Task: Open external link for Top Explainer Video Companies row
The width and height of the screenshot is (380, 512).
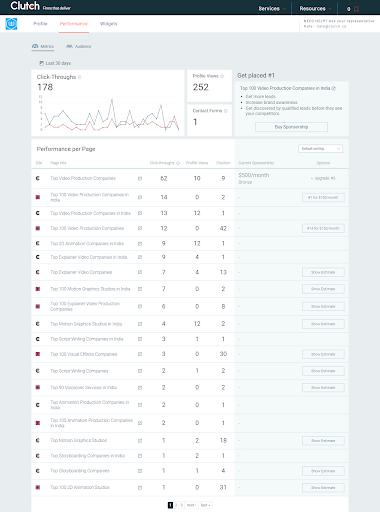Action: click(x=140, y=272)
